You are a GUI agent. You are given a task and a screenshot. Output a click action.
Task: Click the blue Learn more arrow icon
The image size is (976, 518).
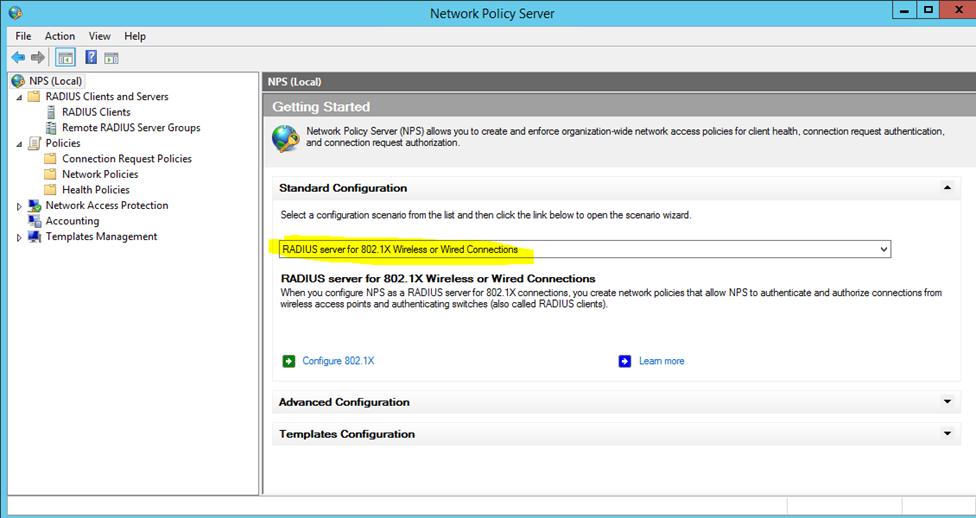[625, 361]
